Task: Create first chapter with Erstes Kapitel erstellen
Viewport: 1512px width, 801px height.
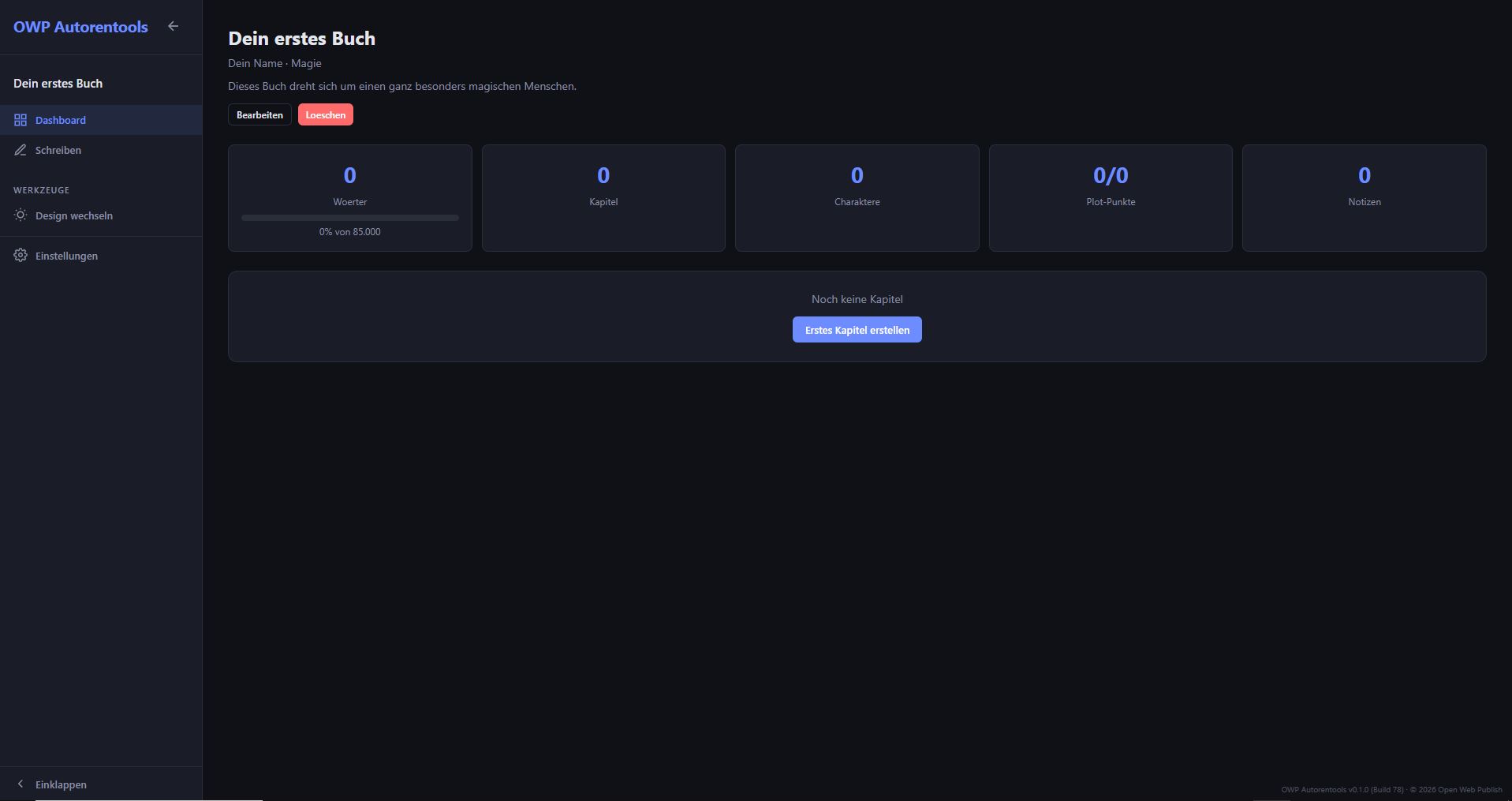Action: tap(857, 330)
